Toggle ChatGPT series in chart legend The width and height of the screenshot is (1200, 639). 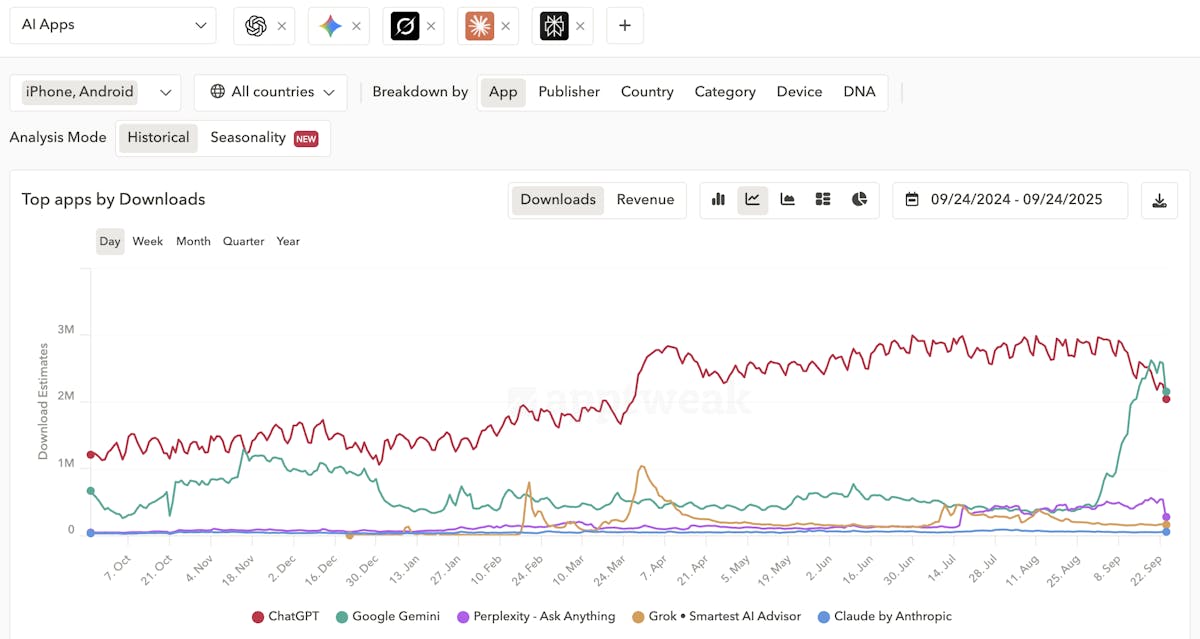285,616
